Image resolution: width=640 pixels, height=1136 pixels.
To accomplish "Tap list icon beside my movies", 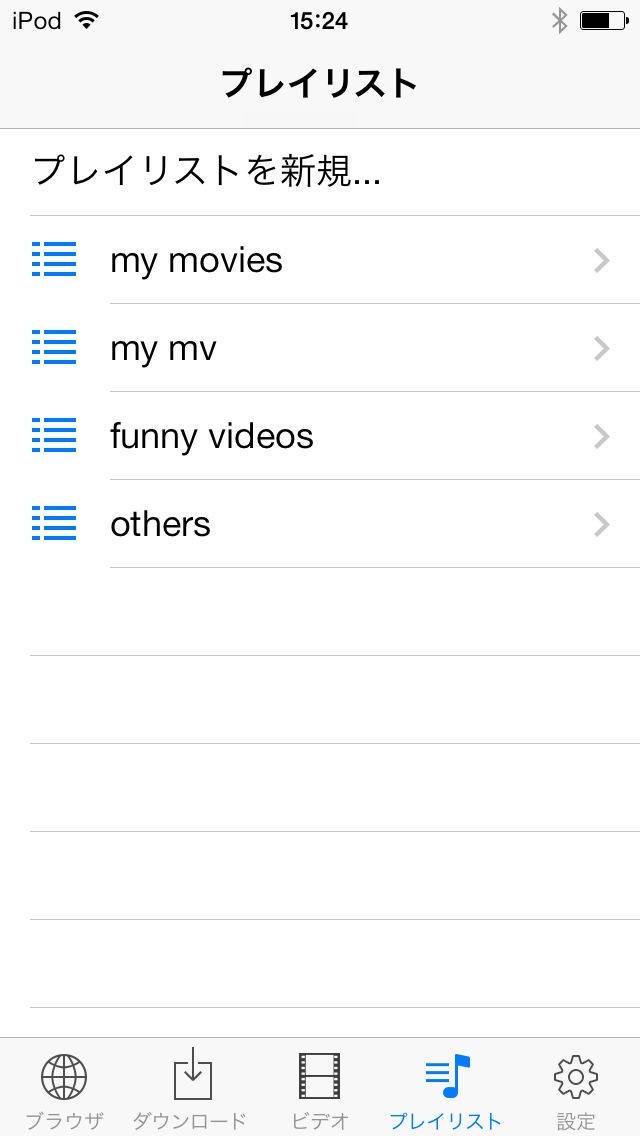I will click(54, 260).
